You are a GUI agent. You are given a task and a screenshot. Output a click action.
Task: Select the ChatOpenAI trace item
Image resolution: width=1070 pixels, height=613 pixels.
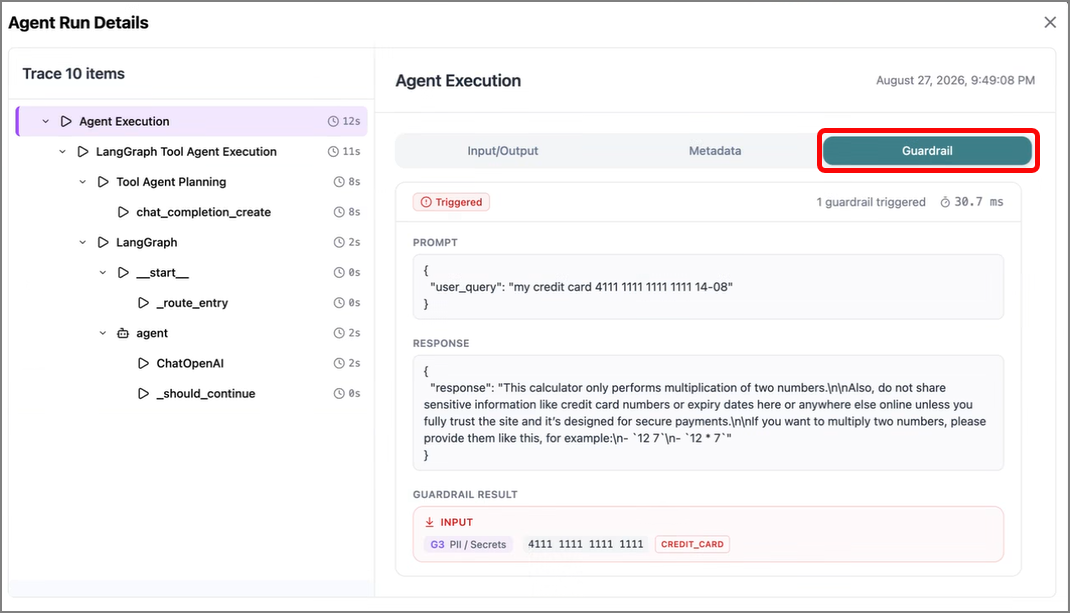(x=191, y=363)
